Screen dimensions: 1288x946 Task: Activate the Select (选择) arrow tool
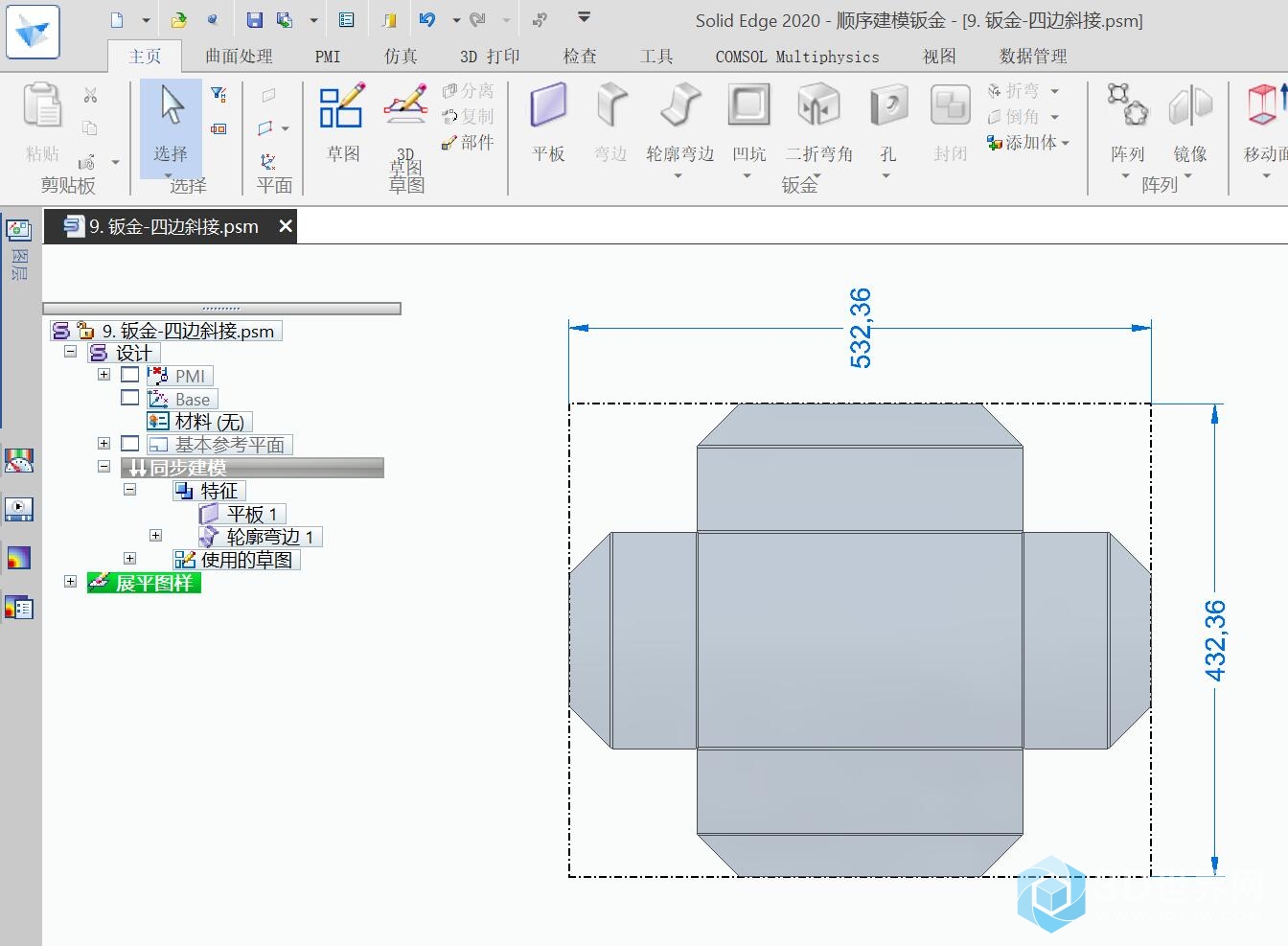coord(171,122)
